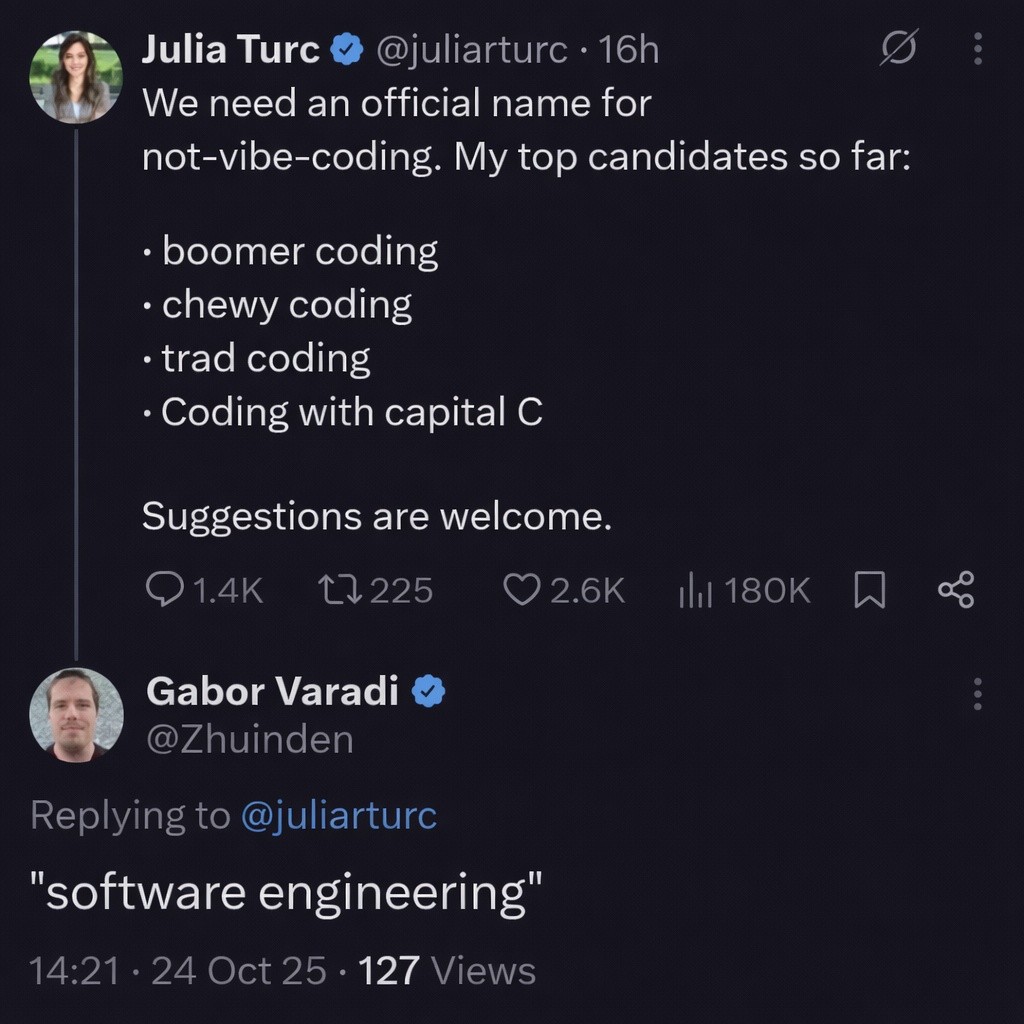Click the @juliarturc handle in tweet header
The height and width of the screenshot is (1024, 1024).
[x=471, y=50]
